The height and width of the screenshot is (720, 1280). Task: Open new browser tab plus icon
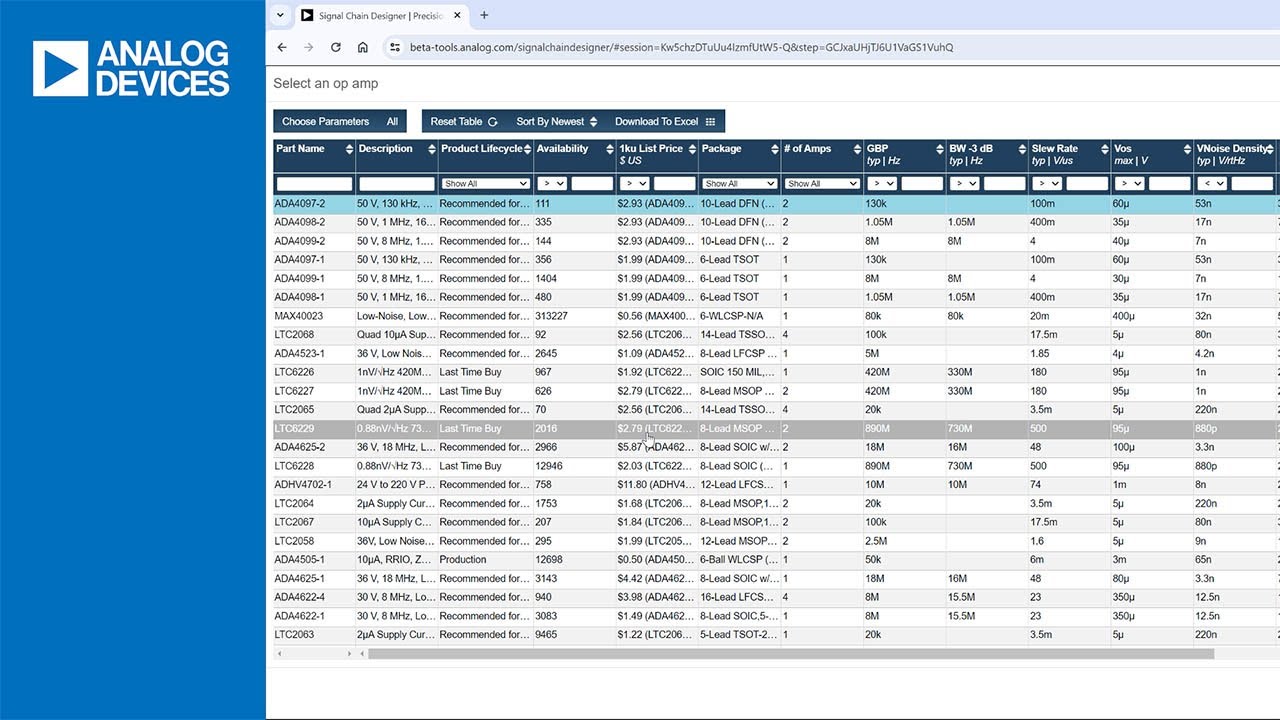484,15
